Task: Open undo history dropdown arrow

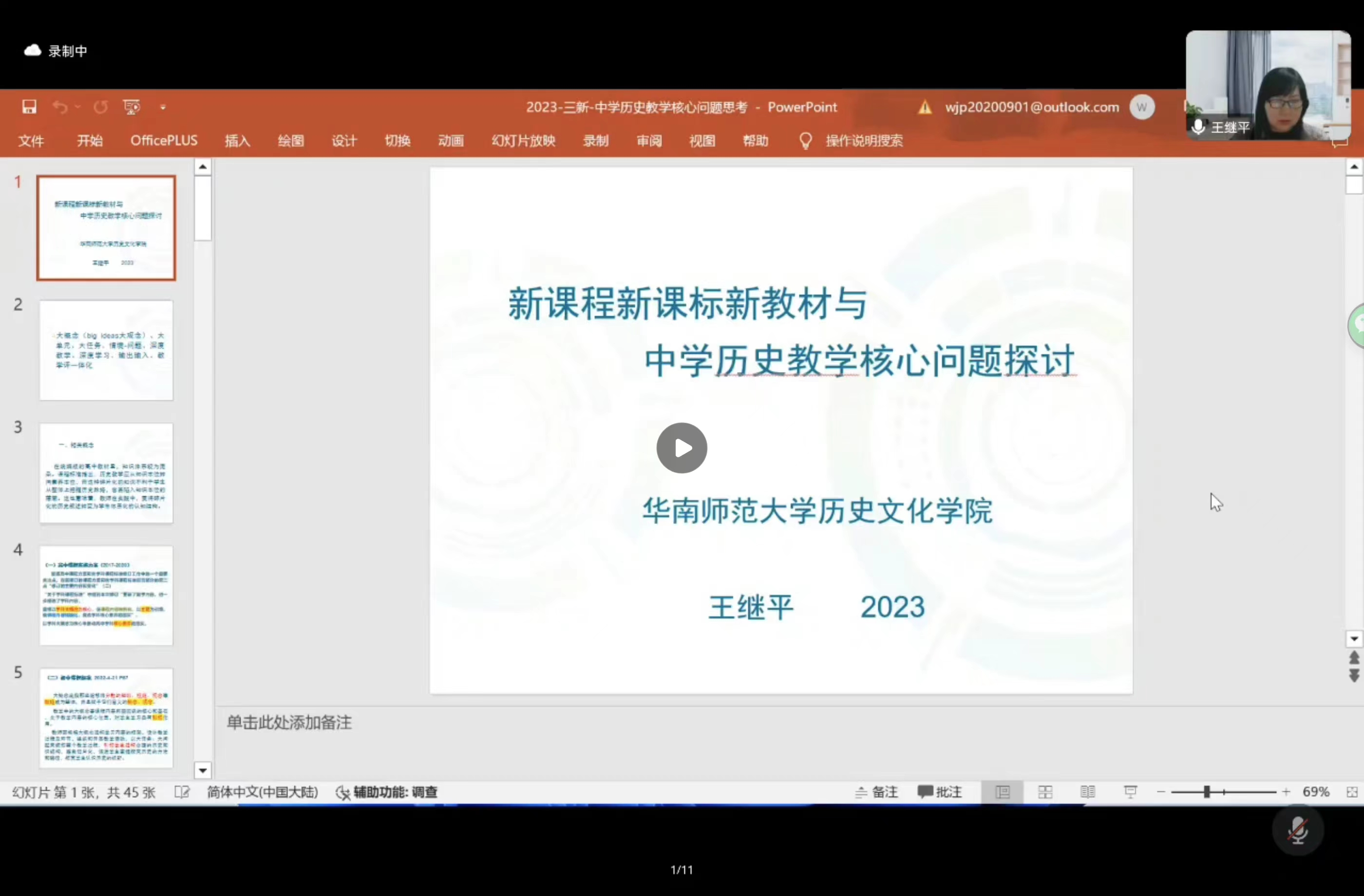Action: click(78, 107)
